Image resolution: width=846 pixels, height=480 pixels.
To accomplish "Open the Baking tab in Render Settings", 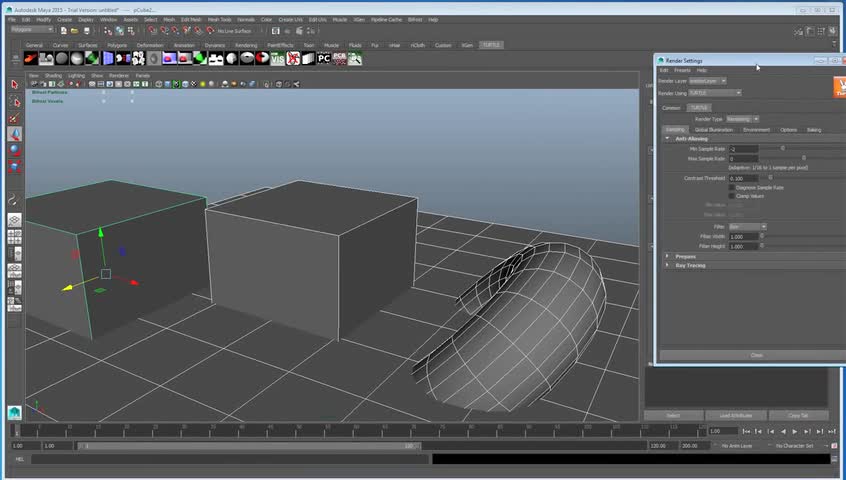I will pos(814,130).
